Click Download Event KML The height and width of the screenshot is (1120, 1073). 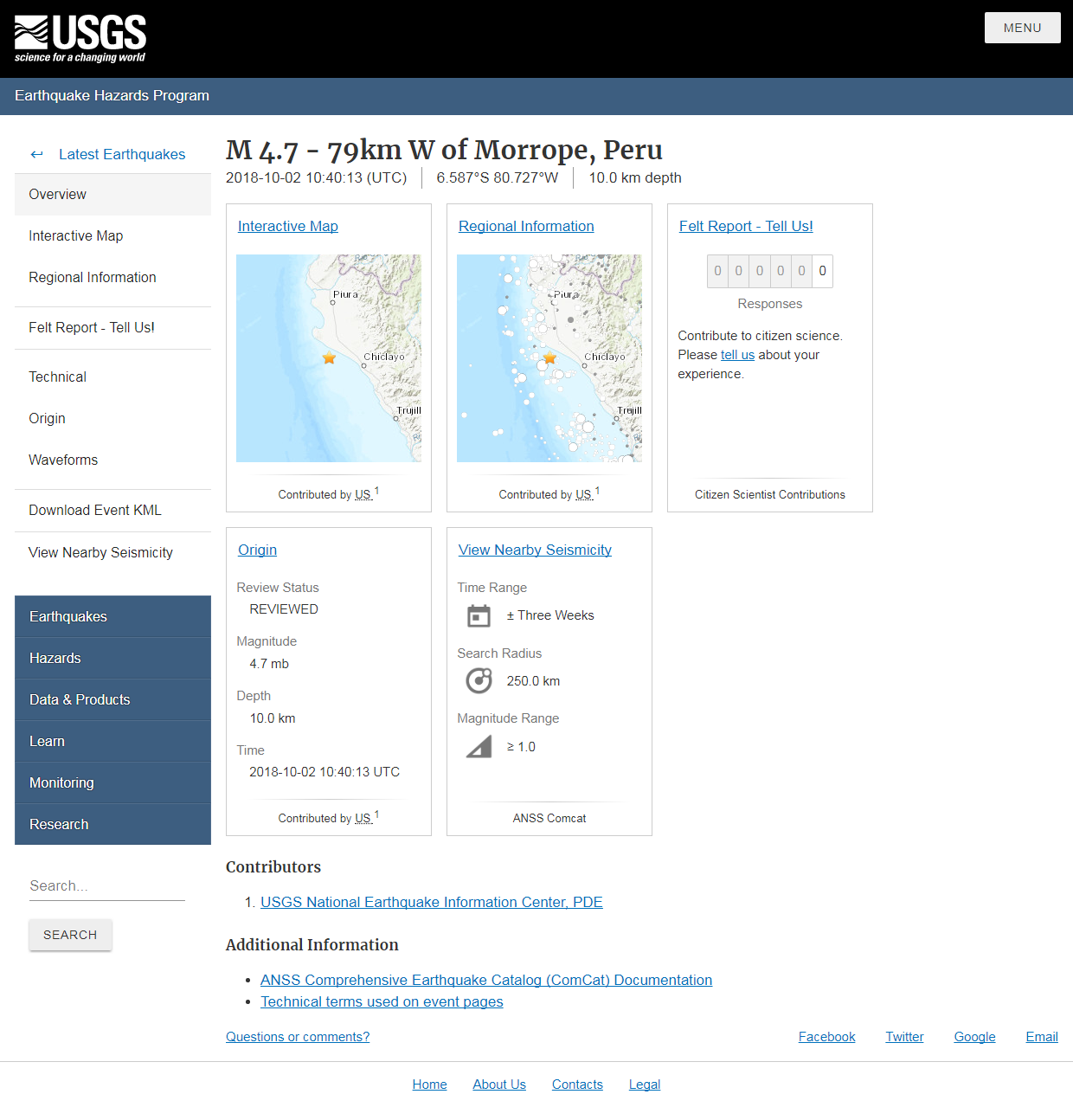coord(95,510)
